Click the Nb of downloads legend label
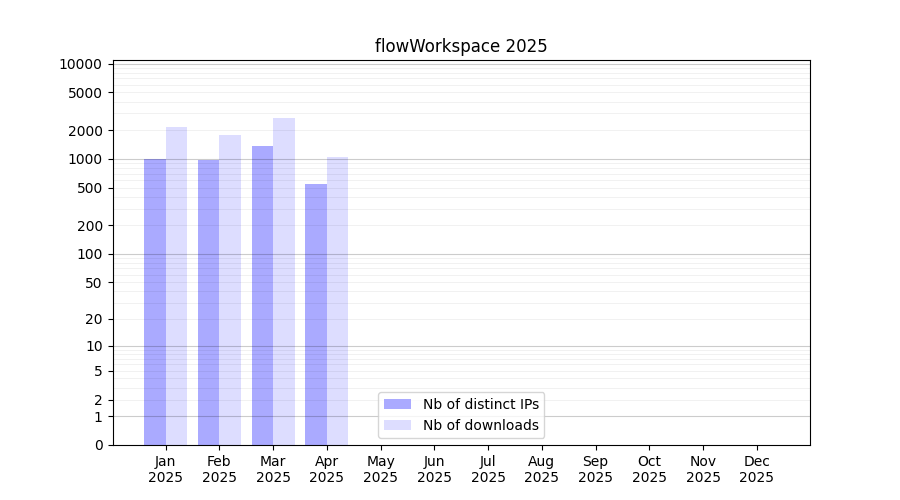Viewport: 900px width, 500px height. coord(480,425)
